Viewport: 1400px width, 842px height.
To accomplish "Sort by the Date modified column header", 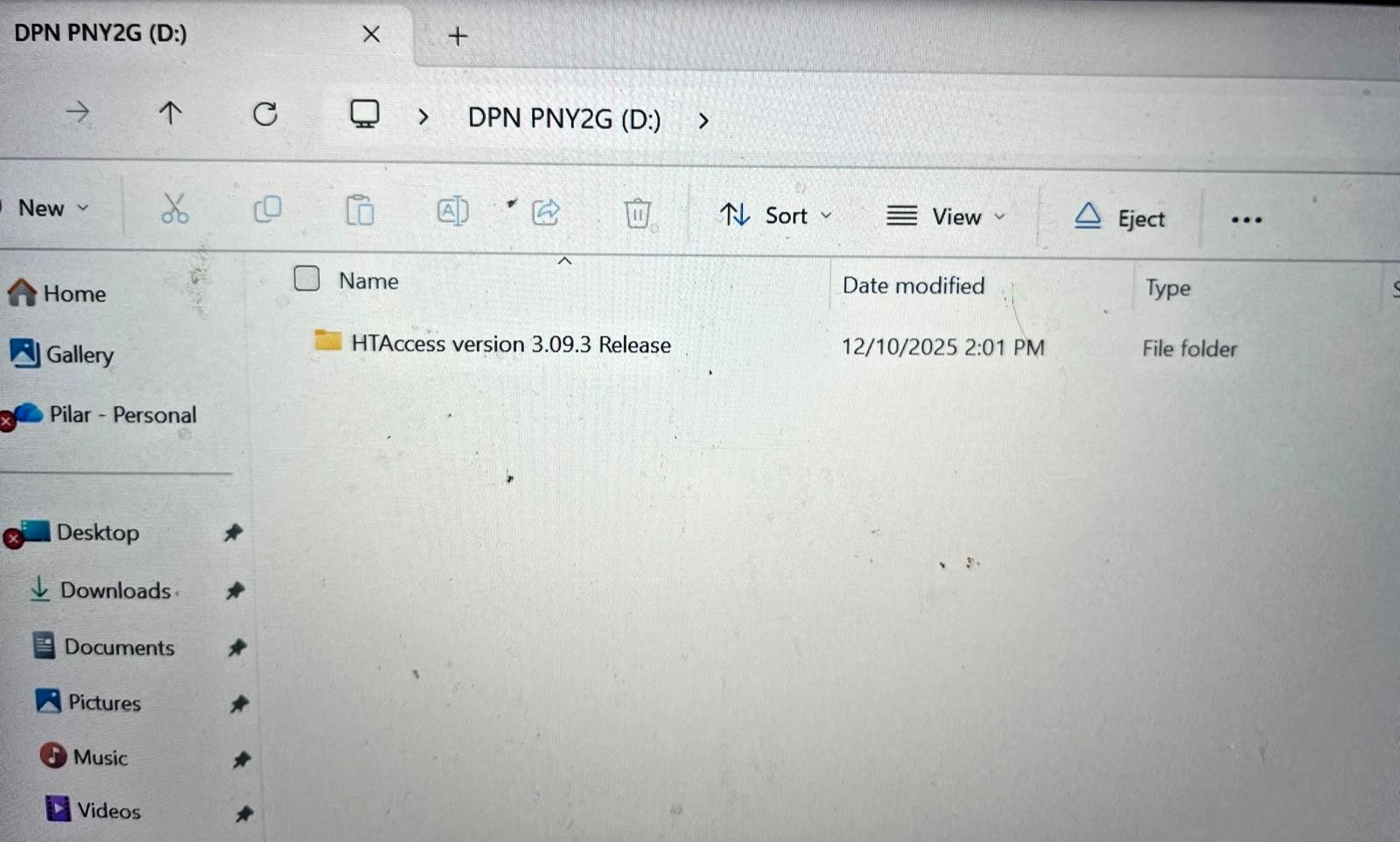I will [913, 285].
